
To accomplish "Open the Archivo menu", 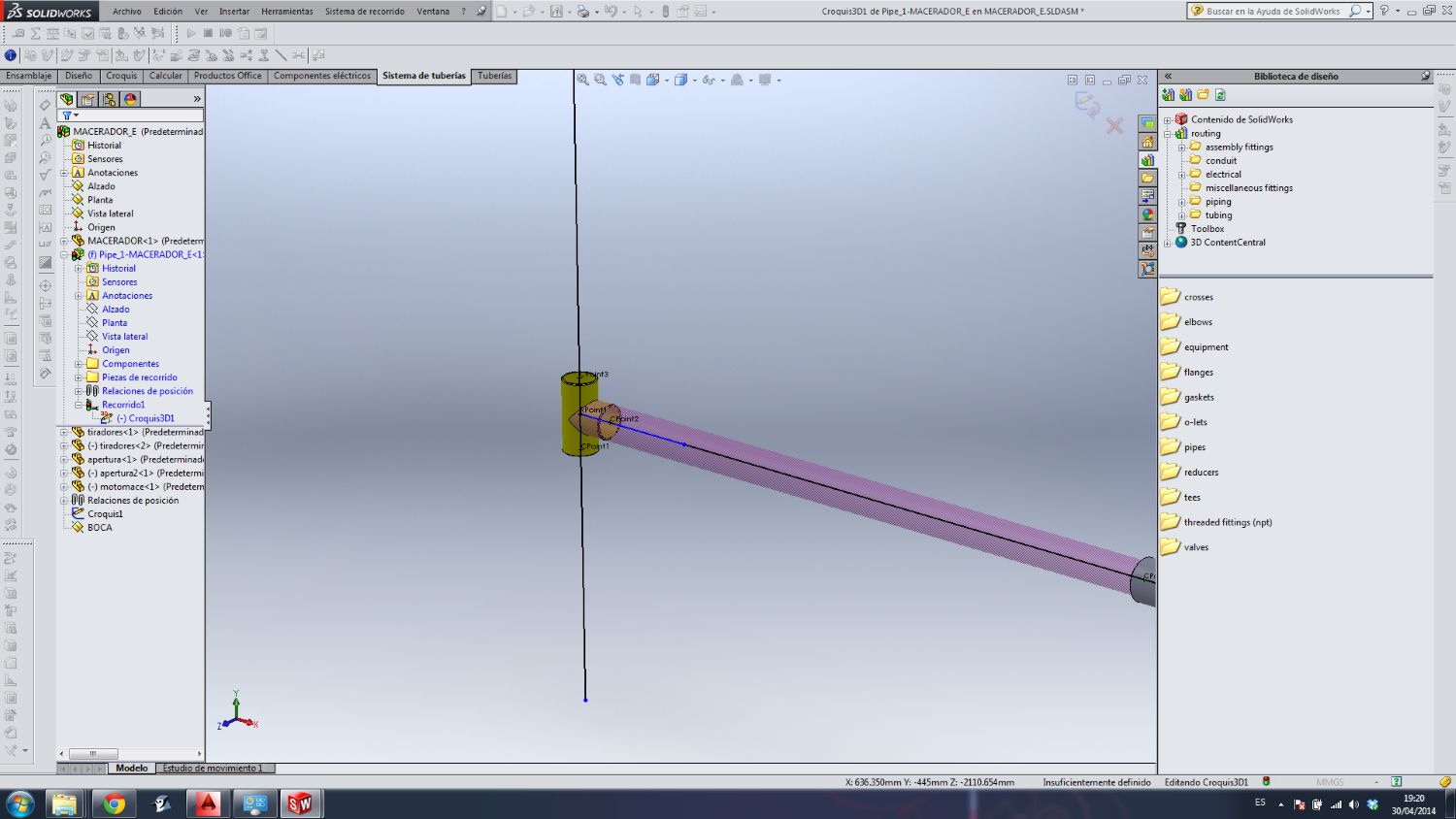I will click(x=126, y=12).
